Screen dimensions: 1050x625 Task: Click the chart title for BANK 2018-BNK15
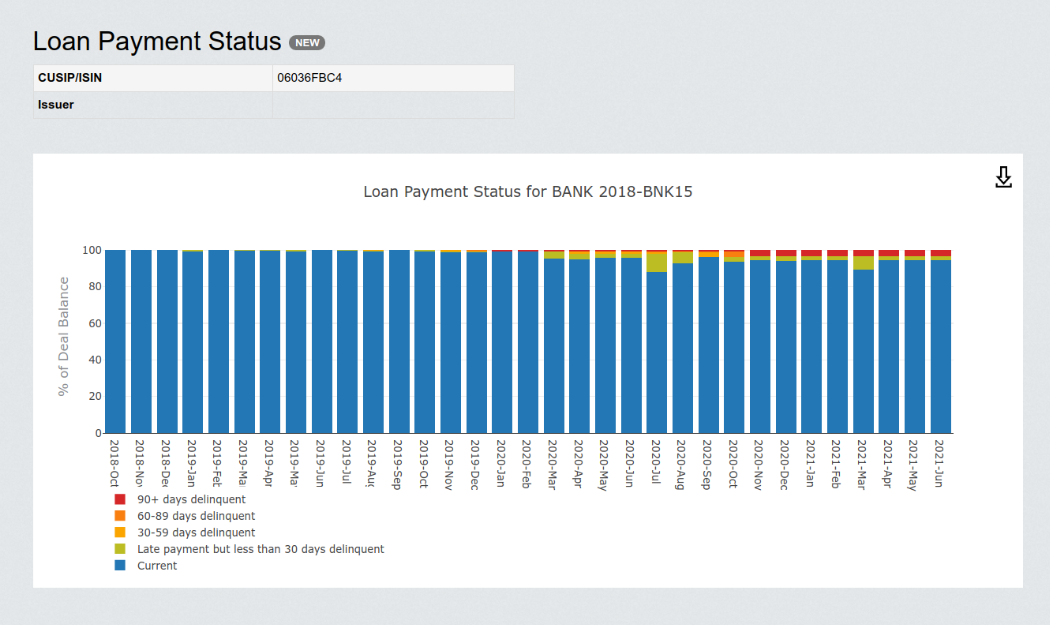pos(527,192)
